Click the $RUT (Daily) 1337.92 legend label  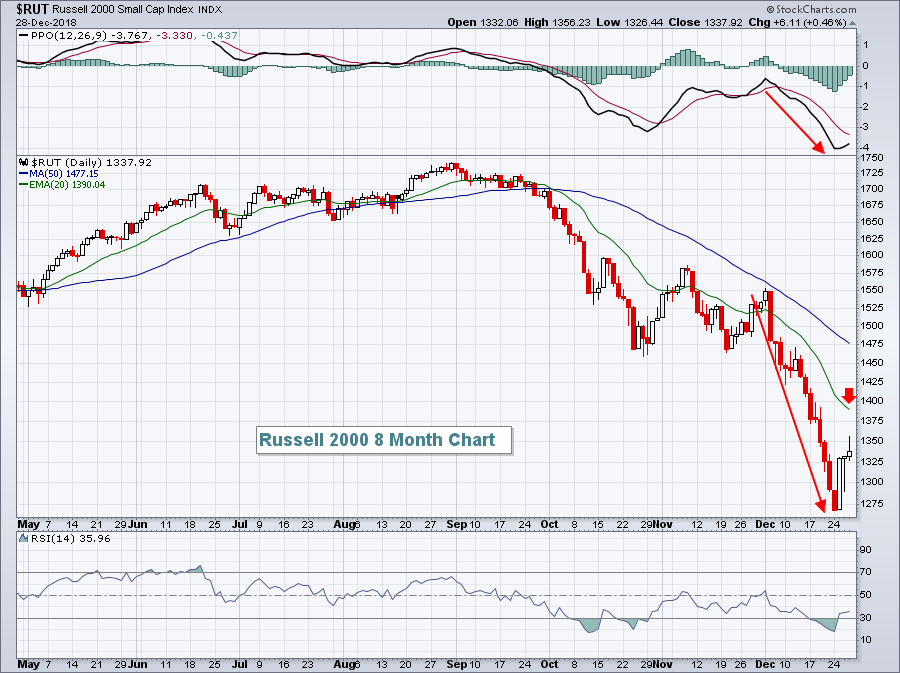tap(73, 161)
